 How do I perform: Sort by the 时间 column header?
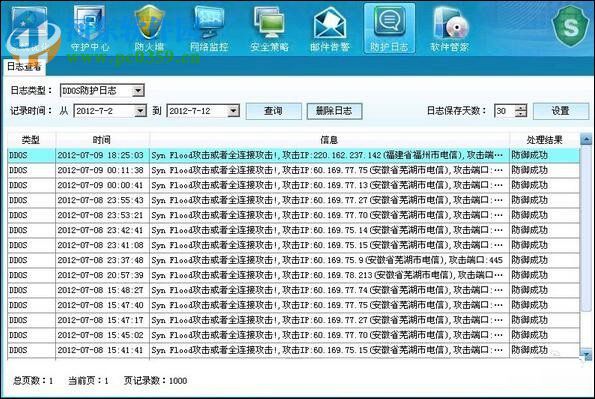pyautogui.click(x=102, y=140)
